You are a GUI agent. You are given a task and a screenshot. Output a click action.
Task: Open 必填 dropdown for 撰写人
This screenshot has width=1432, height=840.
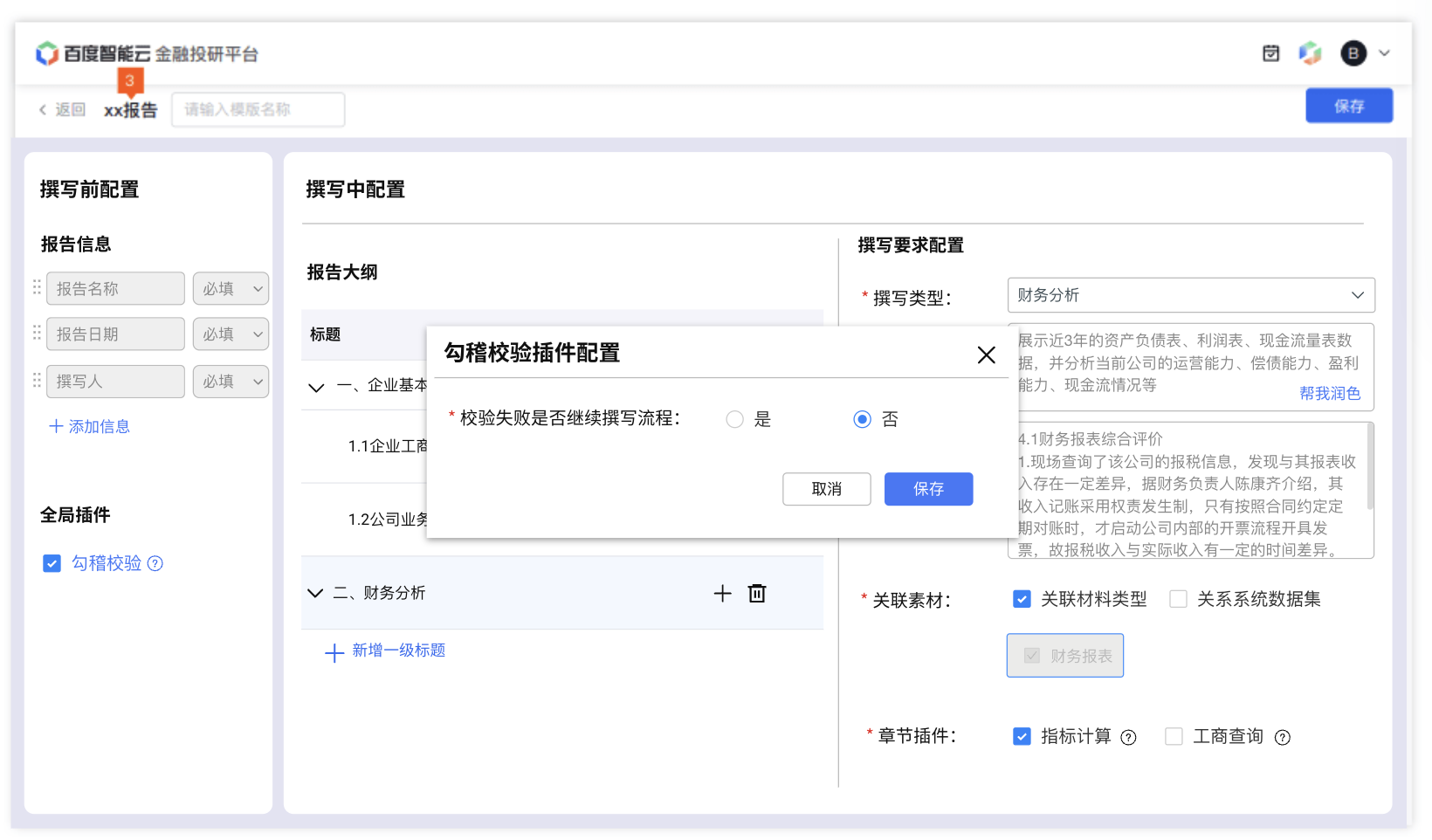tap(231, 381)
